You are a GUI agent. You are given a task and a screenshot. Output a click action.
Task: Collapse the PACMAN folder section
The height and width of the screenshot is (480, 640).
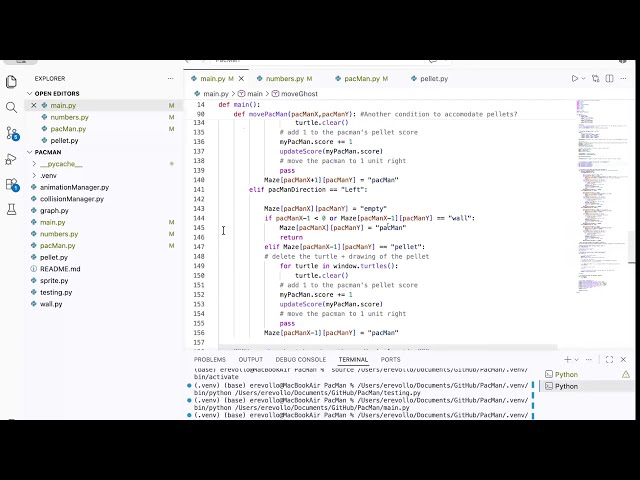(x=48, y=152)
